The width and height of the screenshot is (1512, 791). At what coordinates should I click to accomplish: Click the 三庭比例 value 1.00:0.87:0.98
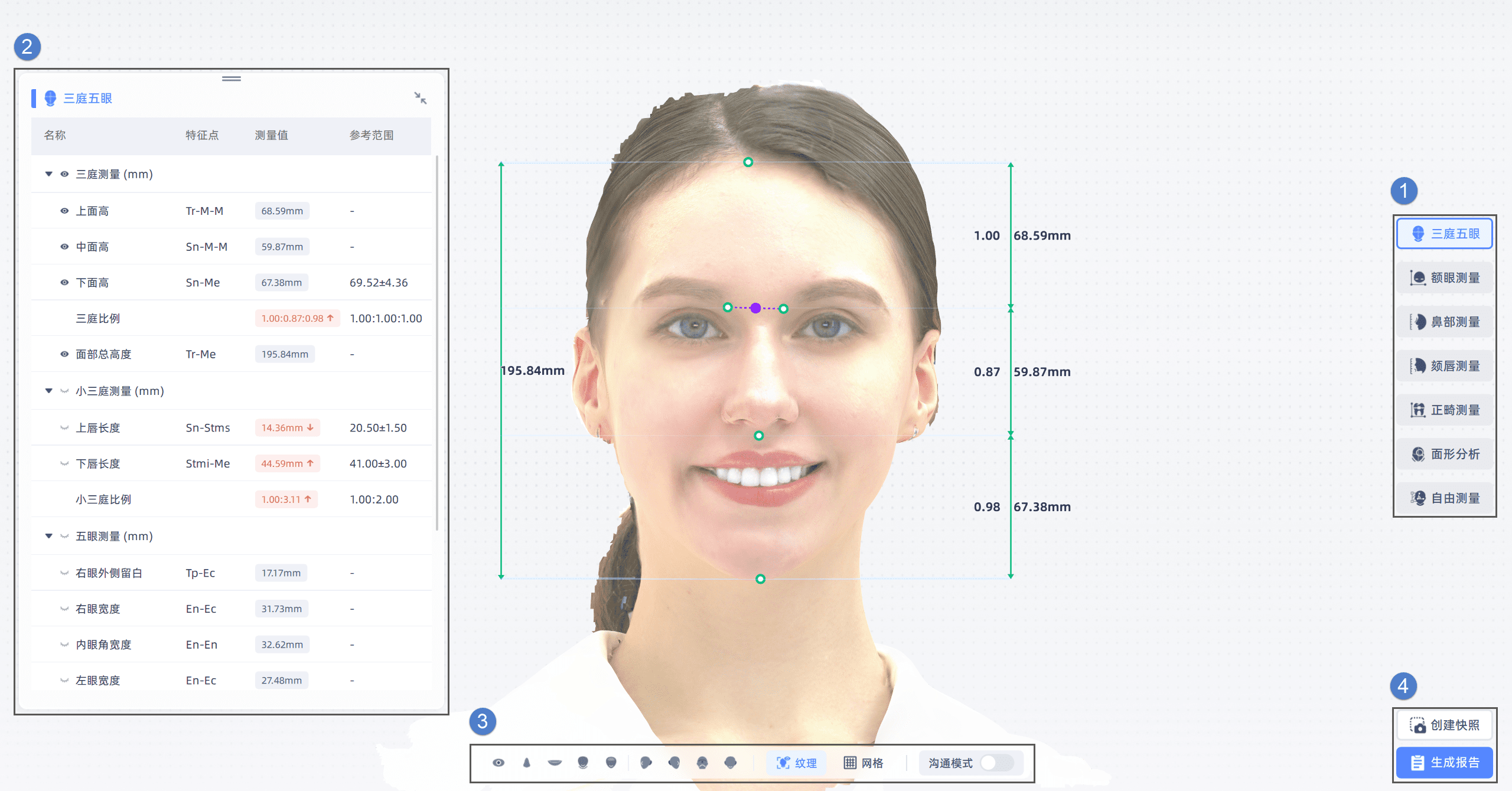[x=298, y=318]
